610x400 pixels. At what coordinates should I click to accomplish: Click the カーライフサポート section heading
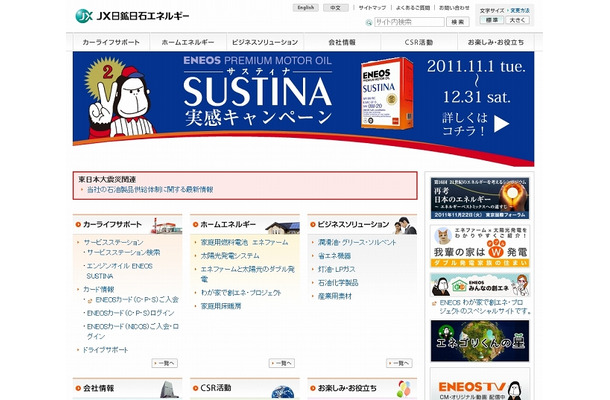(x=112, y=225)
